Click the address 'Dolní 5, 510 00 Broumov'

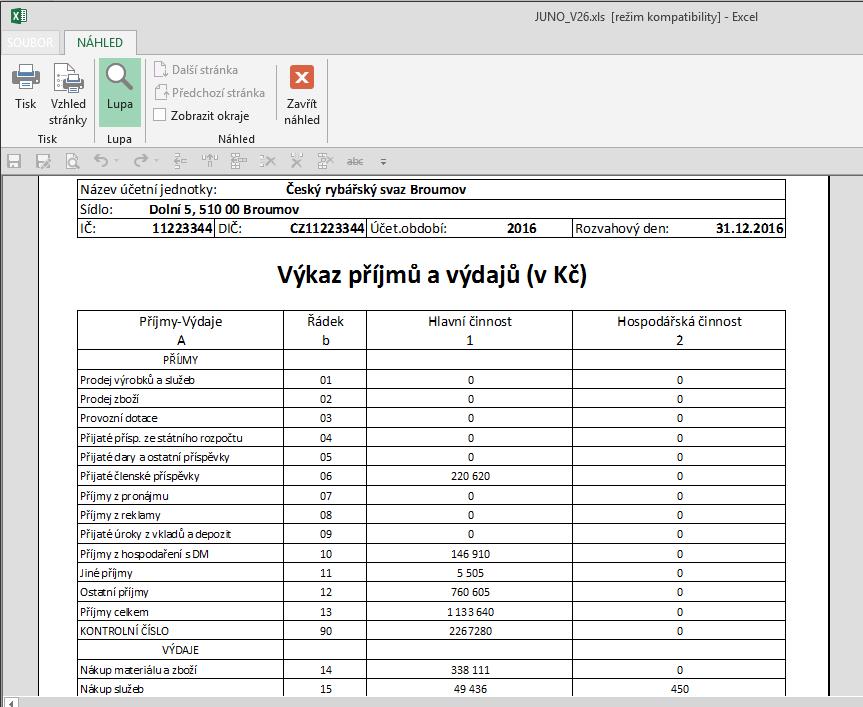click(x=224, y=209)
